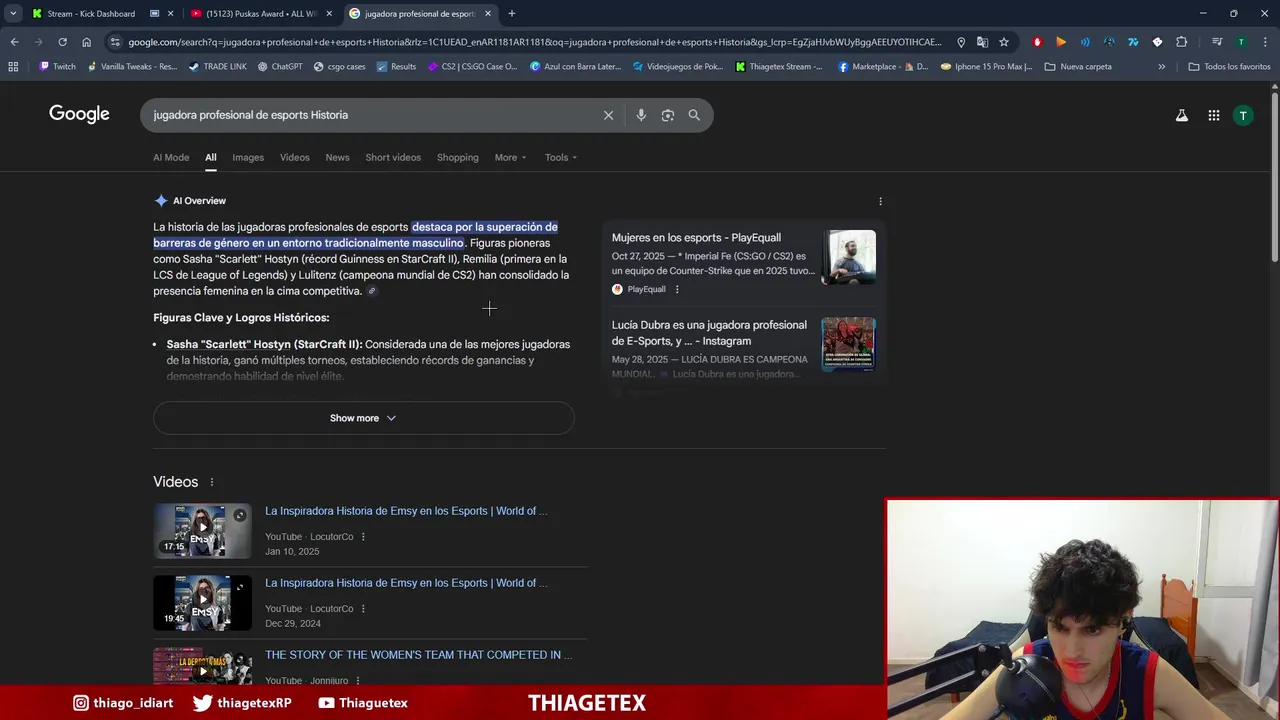Click the browser back arrow
The image size is (1280, 720).
(14, 42)
